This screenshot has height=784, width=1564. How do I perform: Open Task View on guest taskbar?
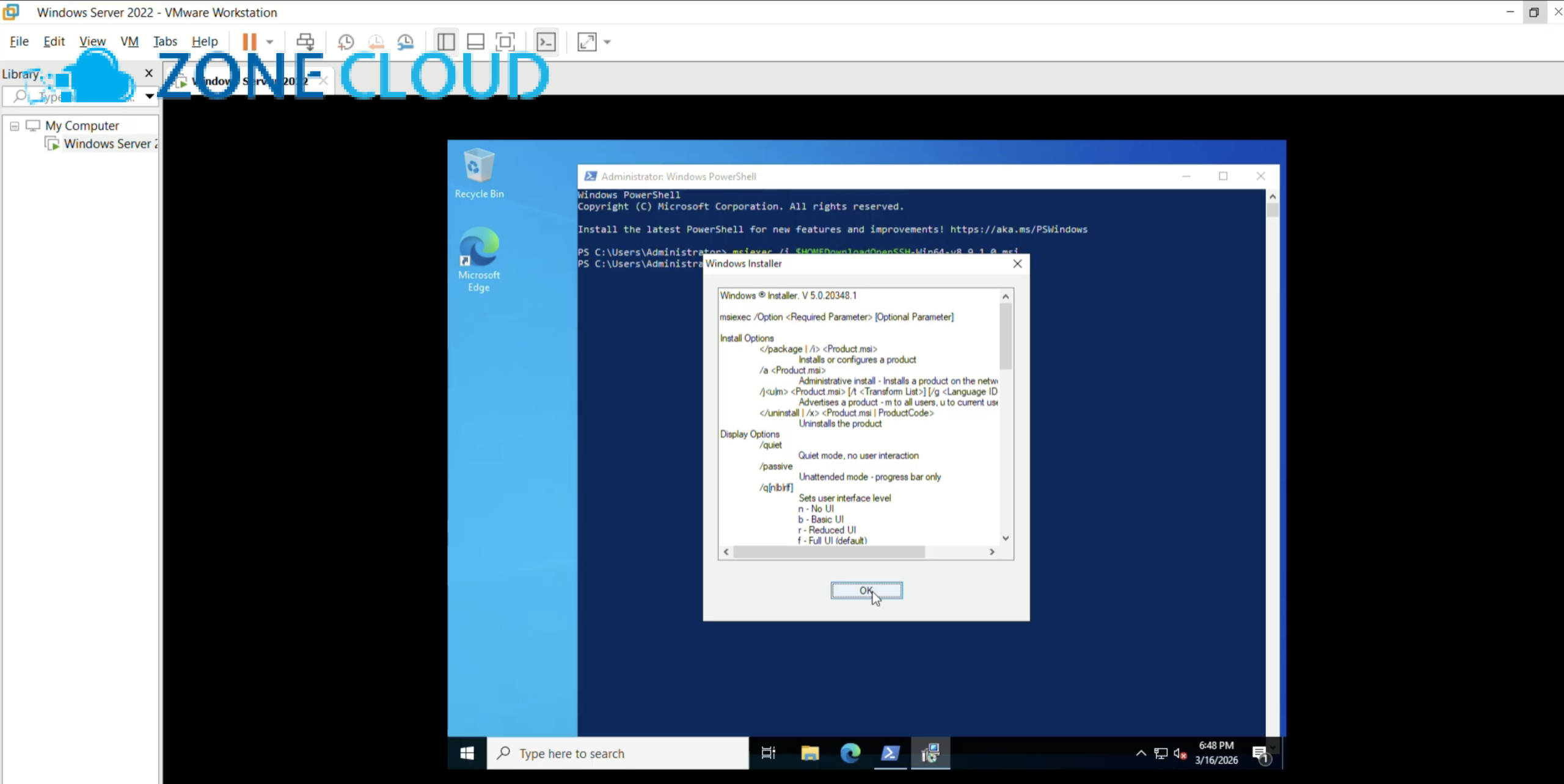768,753
